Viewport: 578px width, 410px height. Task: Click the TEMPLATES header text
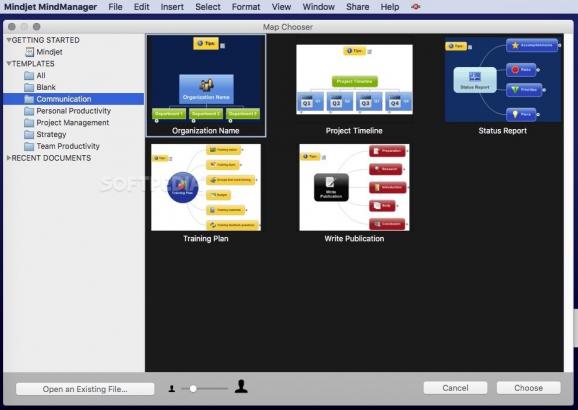pyautogui.click(x=33, y=63)
